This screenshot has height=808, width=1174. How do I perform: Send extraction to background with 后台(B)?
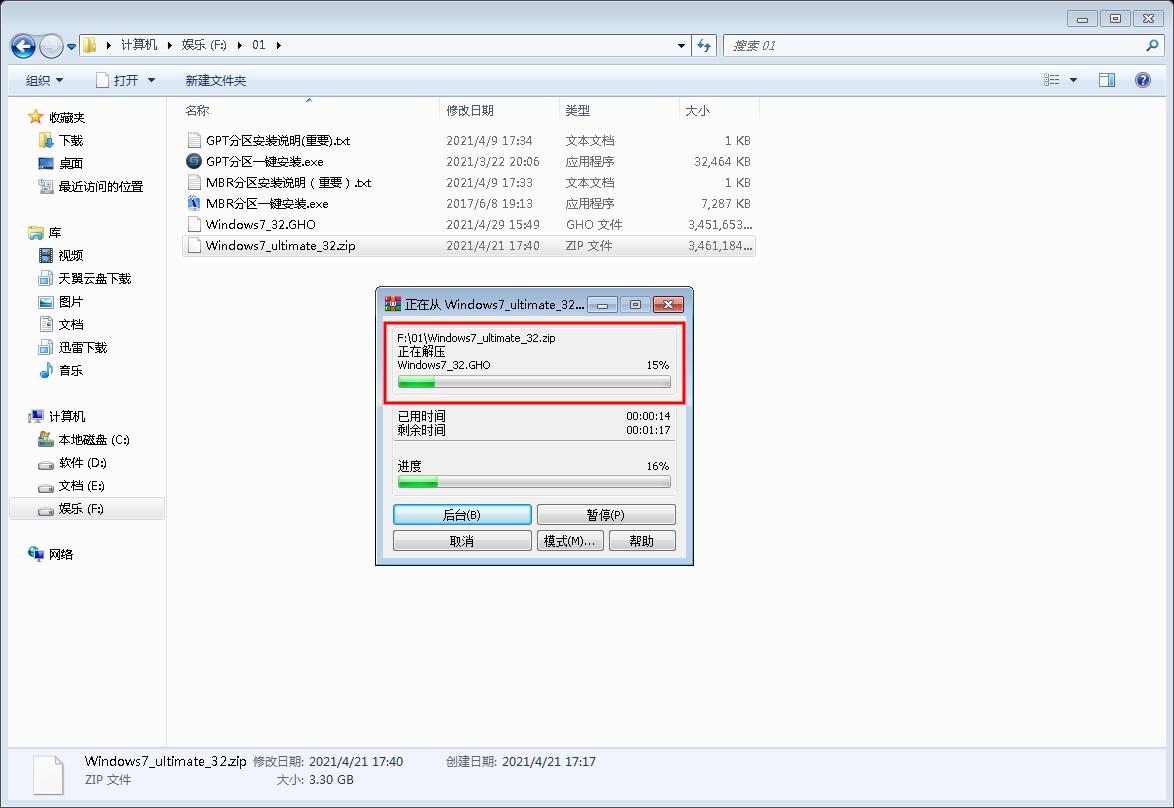(461, 514)
